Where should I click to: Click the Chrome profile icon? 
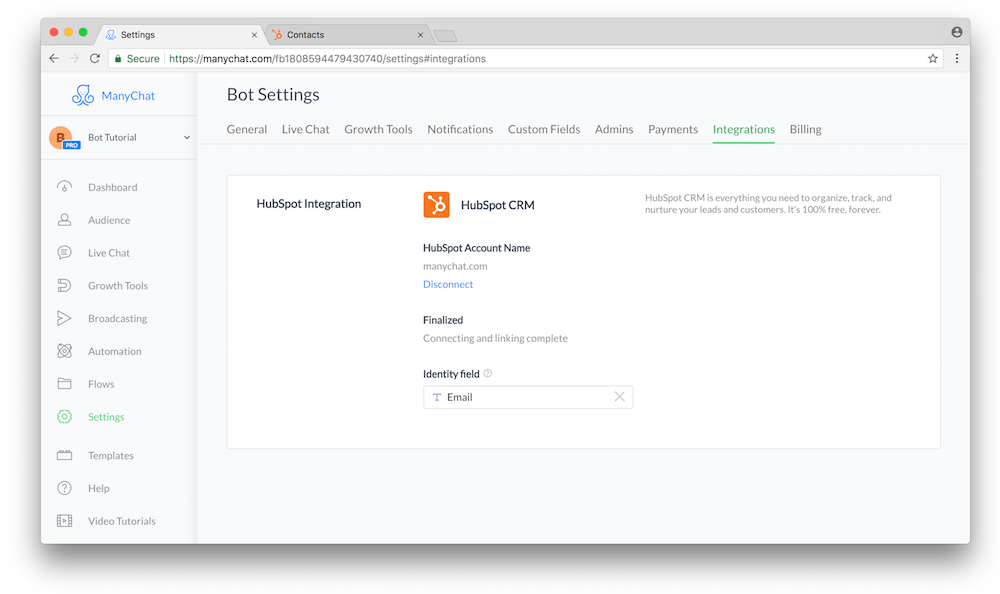pyautogui.click(x=957, y=32)
